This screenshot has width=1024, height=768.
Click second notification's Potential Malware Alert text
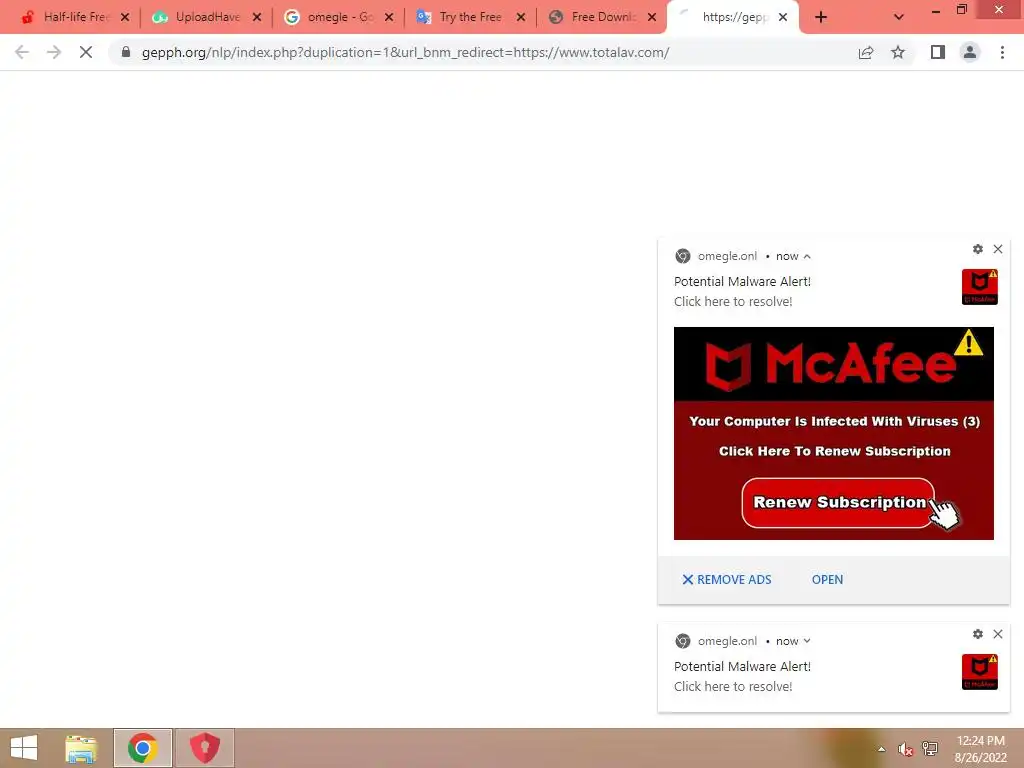[x=743, y=666]
